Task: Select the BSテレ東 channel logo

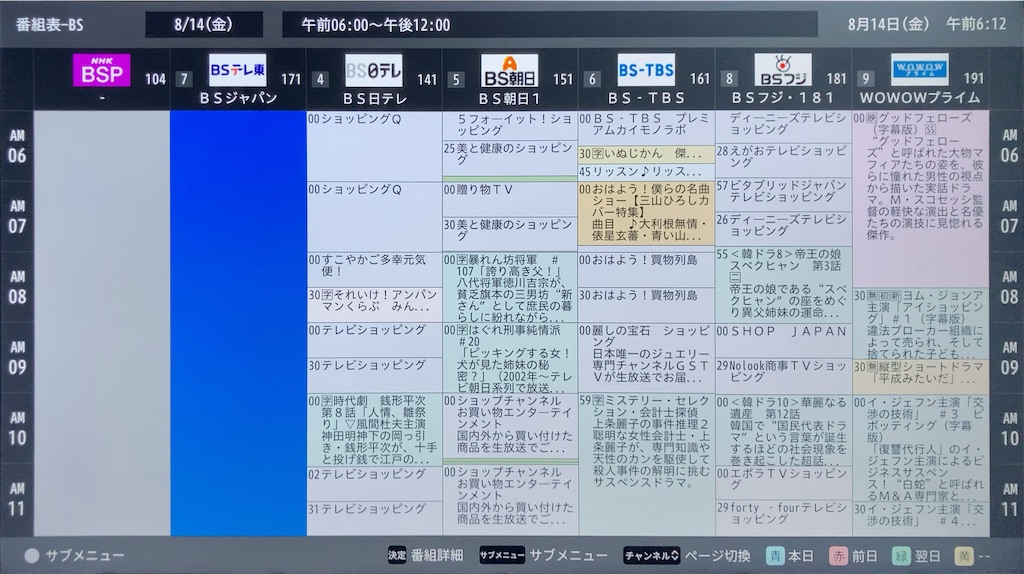Action: point(238,71)
